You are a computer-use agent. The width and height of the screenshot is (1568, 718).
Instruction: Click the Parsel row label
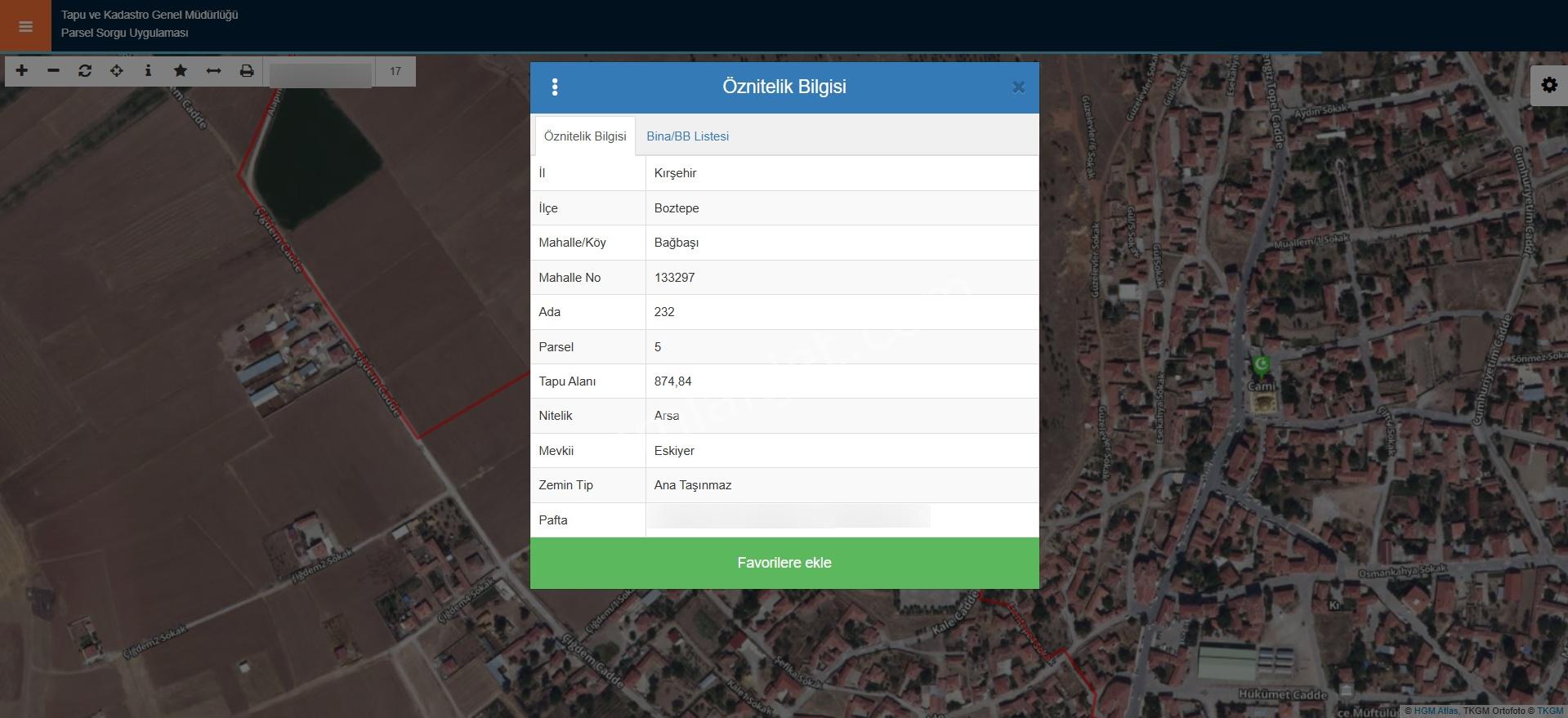tap(556, 347)
